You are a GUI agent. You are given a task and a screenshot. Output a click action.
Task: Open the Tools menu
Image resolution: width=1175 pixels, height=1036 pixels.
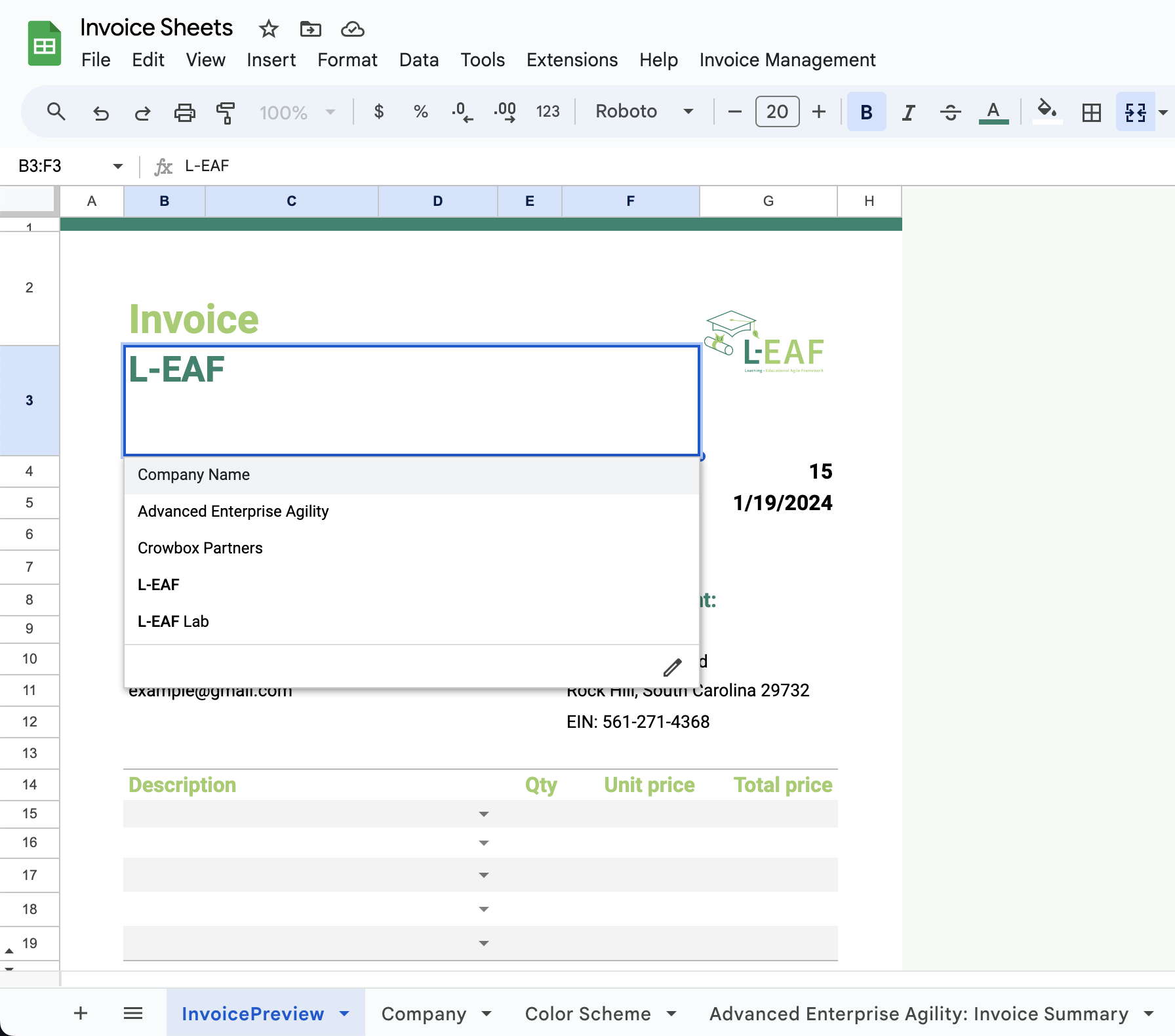click(x=483, y=60)
